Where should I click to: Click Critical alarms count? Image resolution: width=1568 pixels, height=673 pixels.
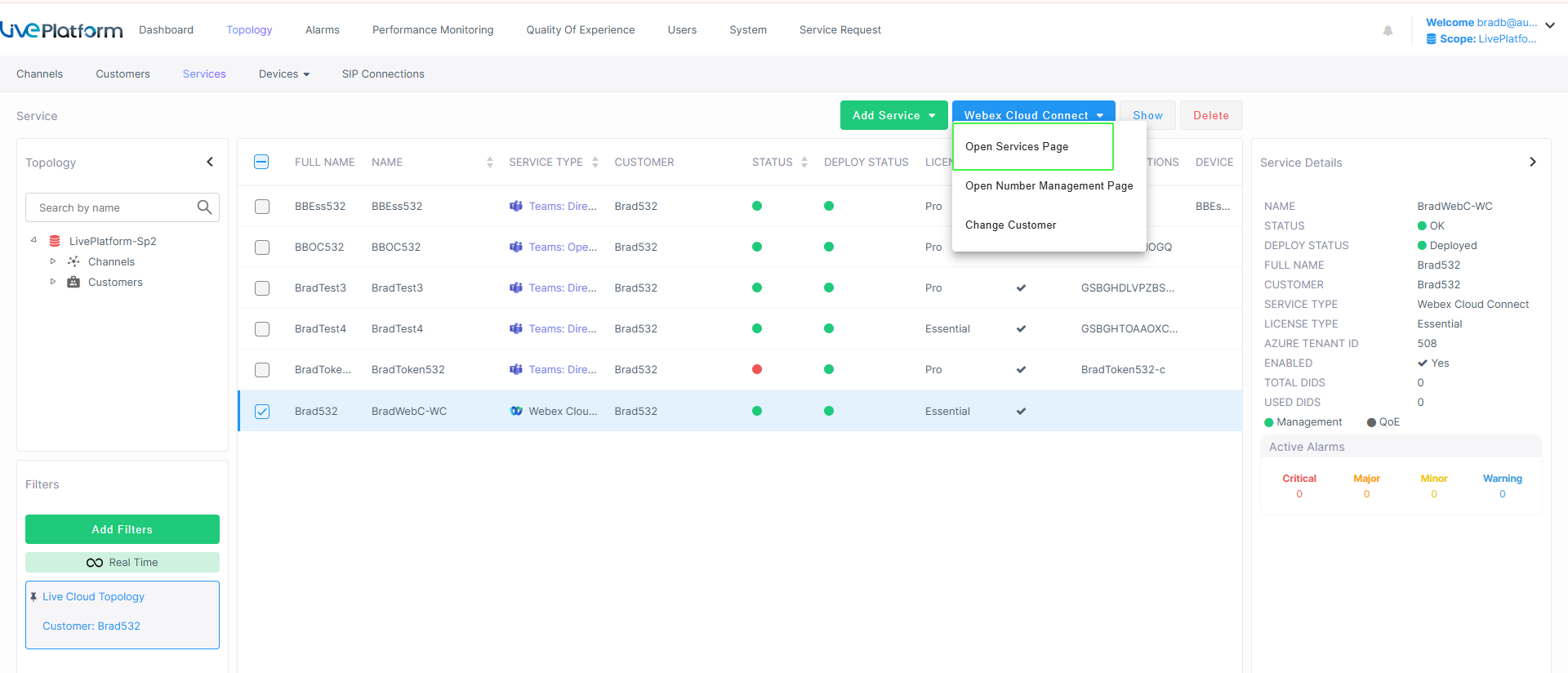(x=1299, y=494)
